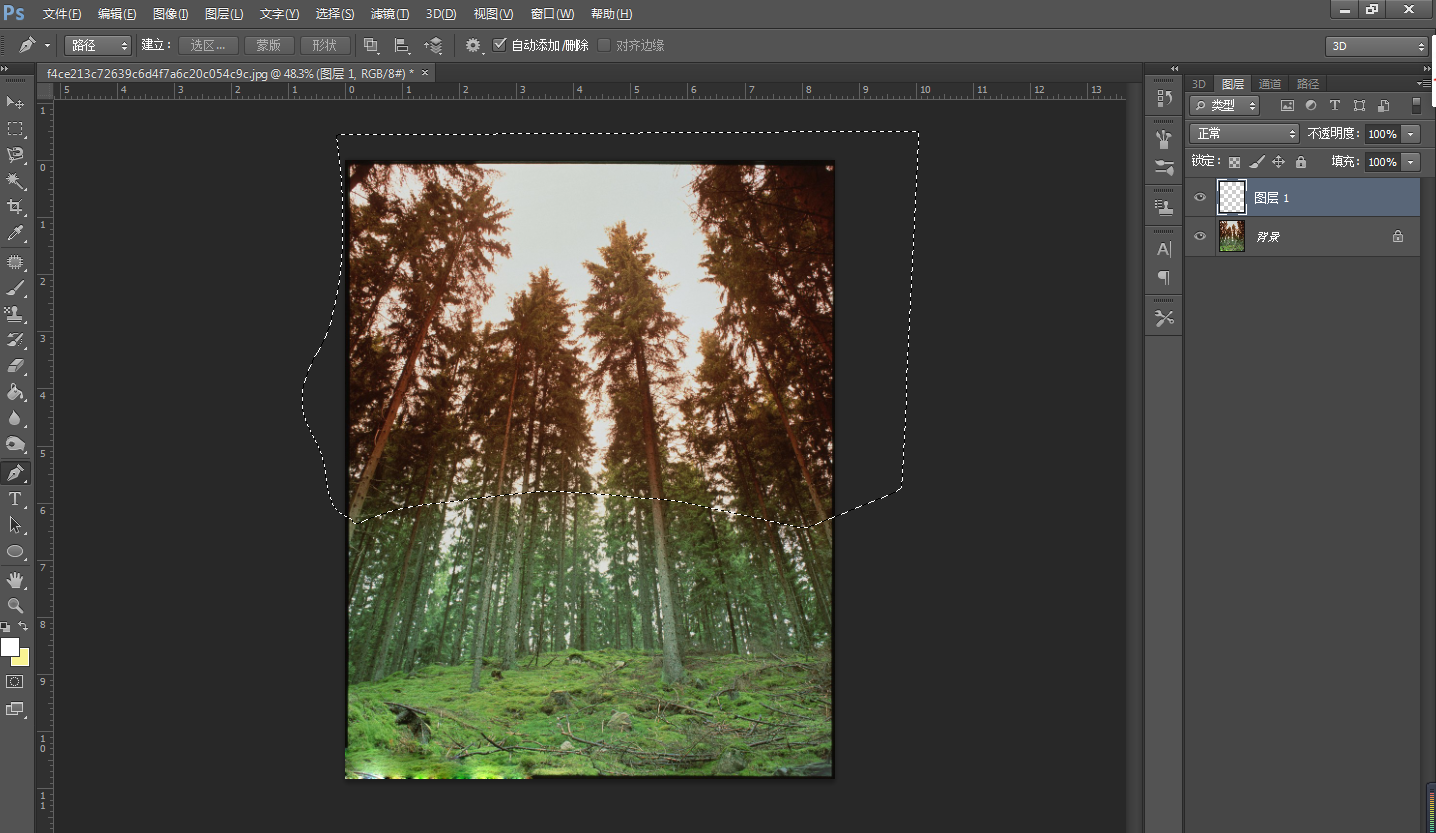Click the 蒙版 button

point(268,45)
